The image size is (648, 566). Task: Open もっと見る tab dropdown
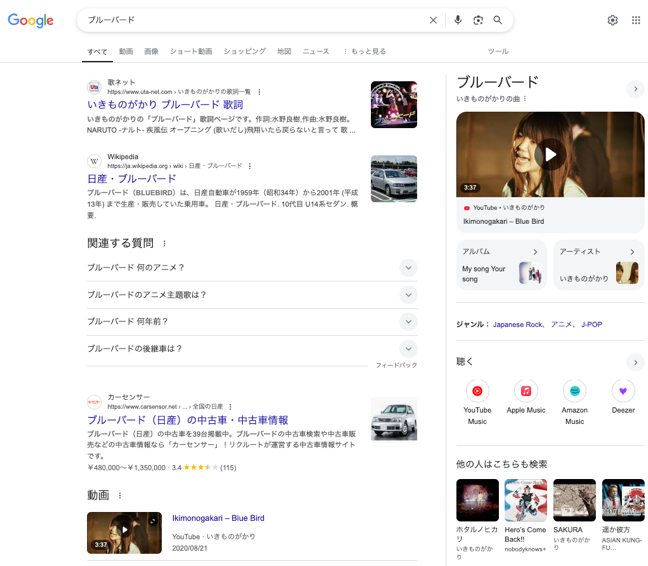[x=364, y=52]
